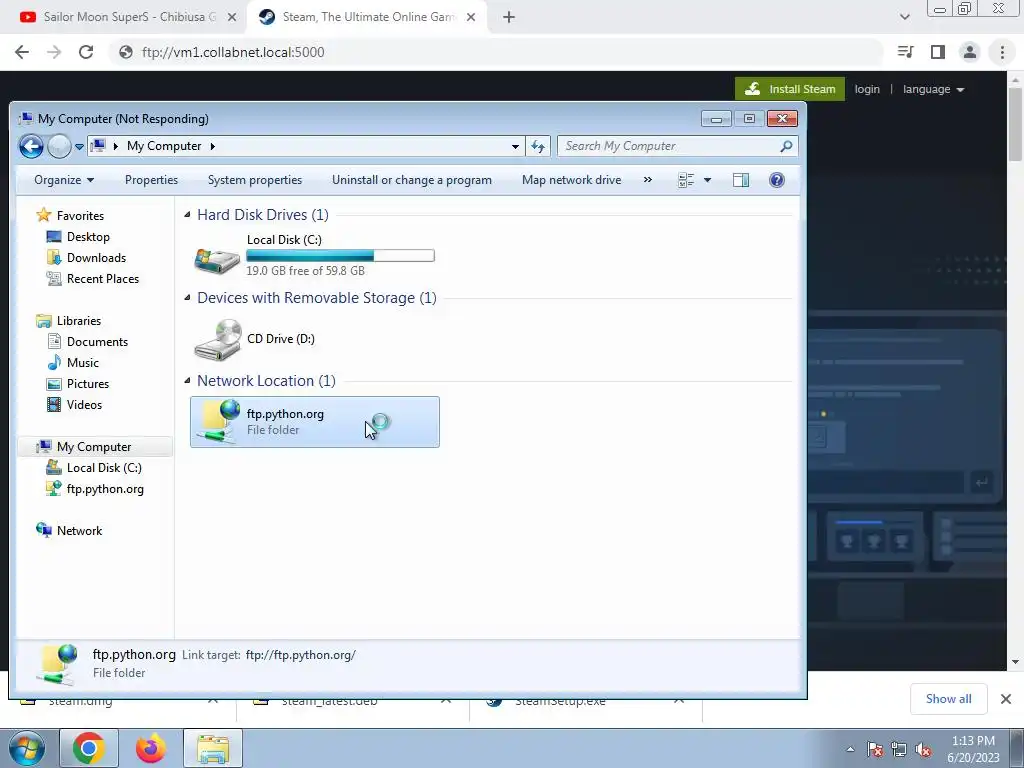
Task: Click the Explorer Help icon
Action: click(x=776, y=180)
